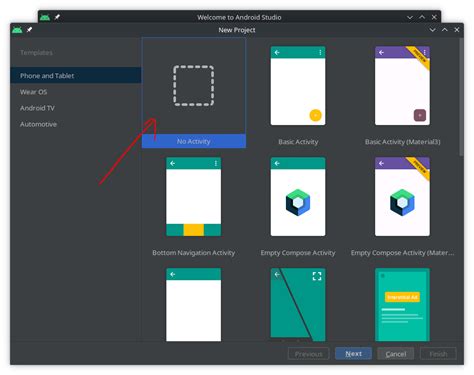This screenshot has width=474, height=375.
Task: Pick the Empty Compose Activity (Material3) thumbnail
Action: click(402, 197)
